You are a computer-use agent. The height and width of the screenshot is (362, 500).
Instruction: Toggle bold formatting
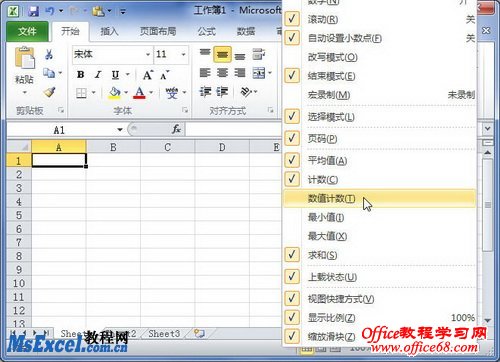81,75
